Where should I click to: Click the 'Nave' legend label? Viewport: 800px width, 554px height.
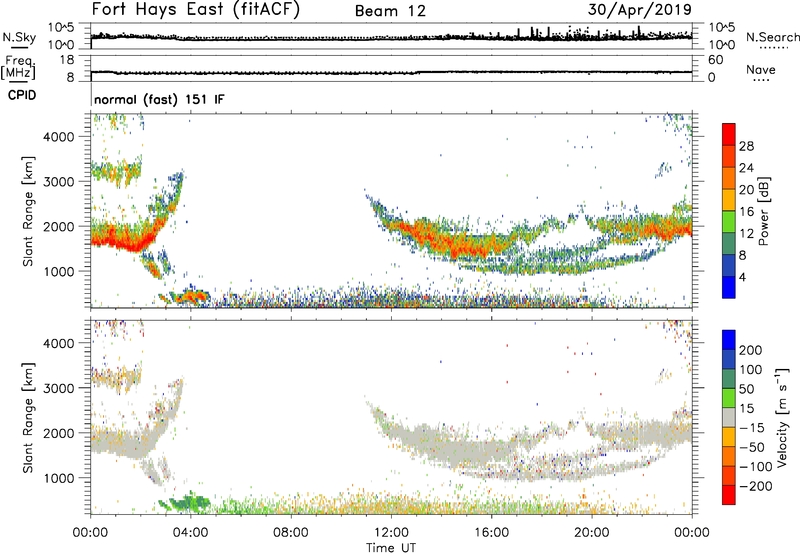tap(761, 69)
